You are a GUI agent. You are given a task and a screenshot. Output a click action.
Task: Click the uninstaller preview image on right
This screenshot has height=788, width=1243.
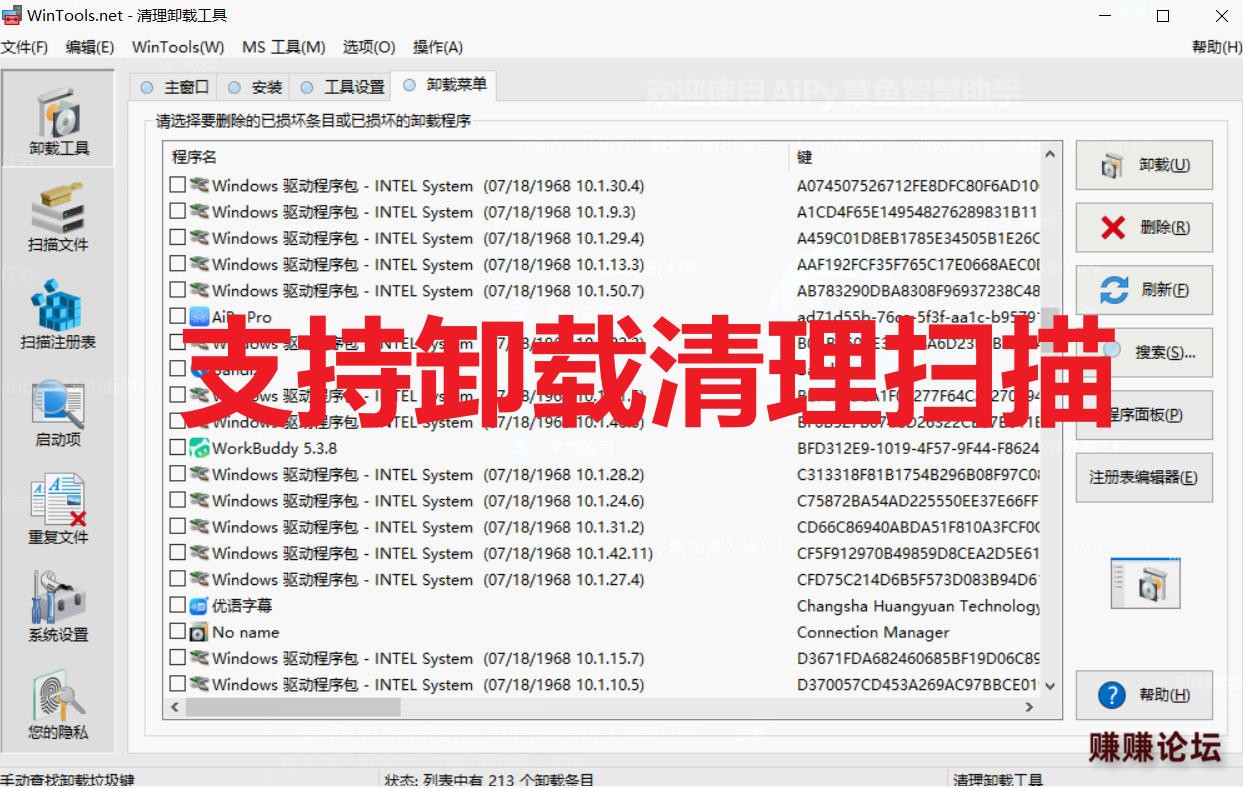[x=1145, y=583]
